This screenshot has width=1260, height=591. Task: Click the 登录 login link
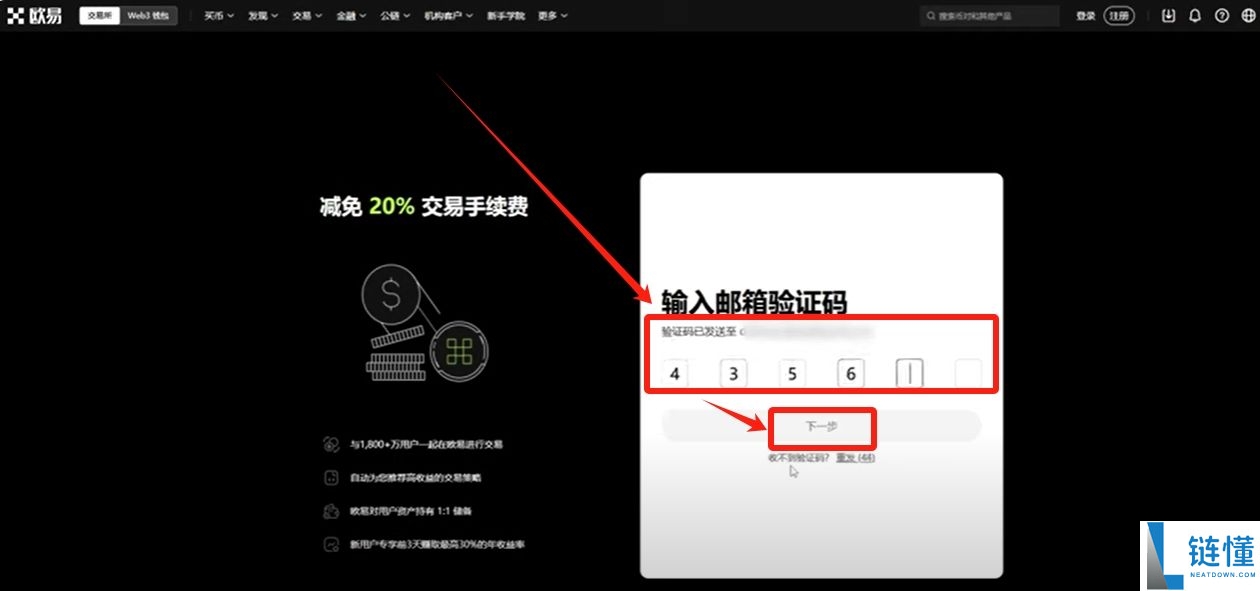pyautogui.click(x=1086, y=16)
